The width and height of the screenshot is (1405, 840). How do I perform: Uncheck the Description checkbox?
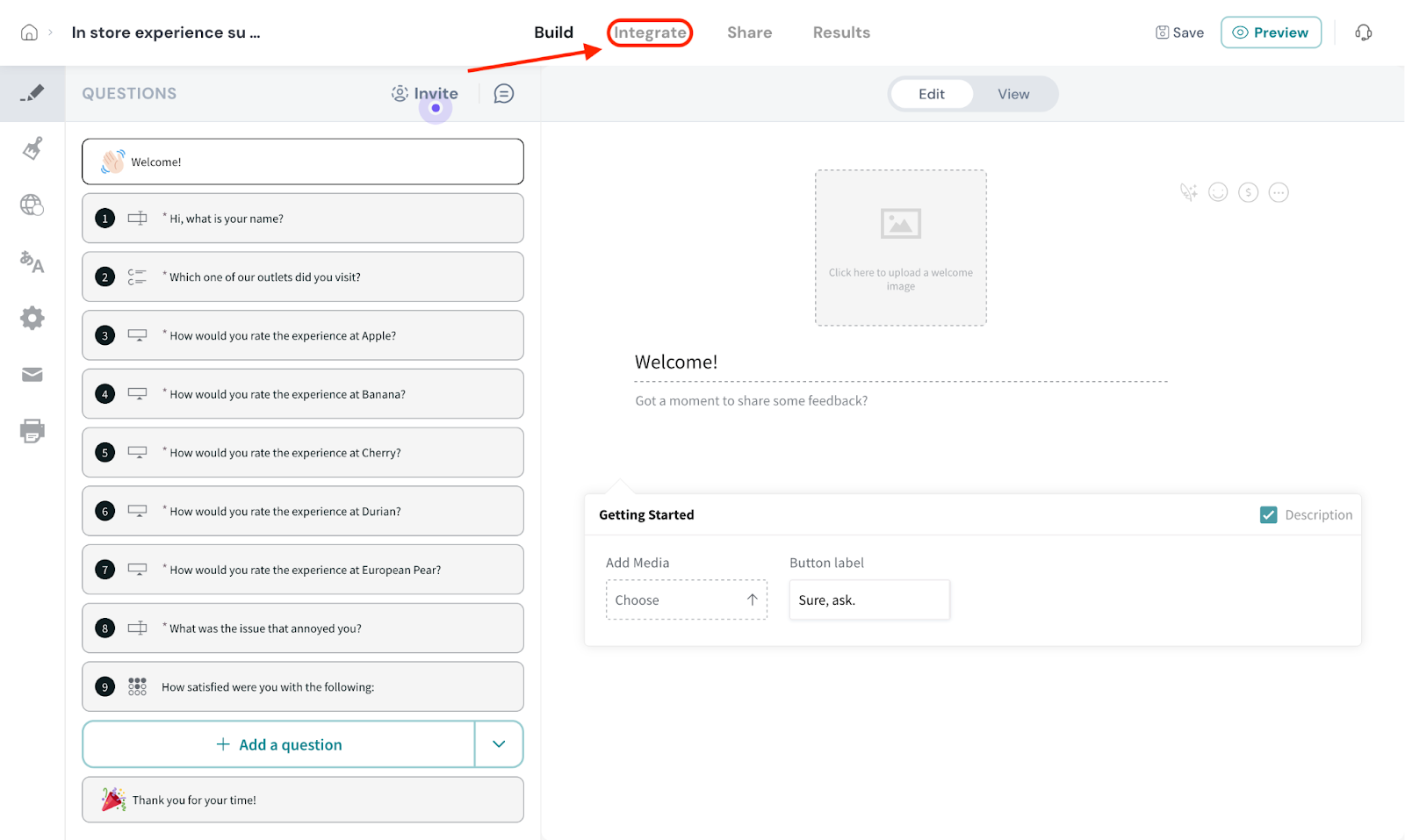click(1268, 515)
